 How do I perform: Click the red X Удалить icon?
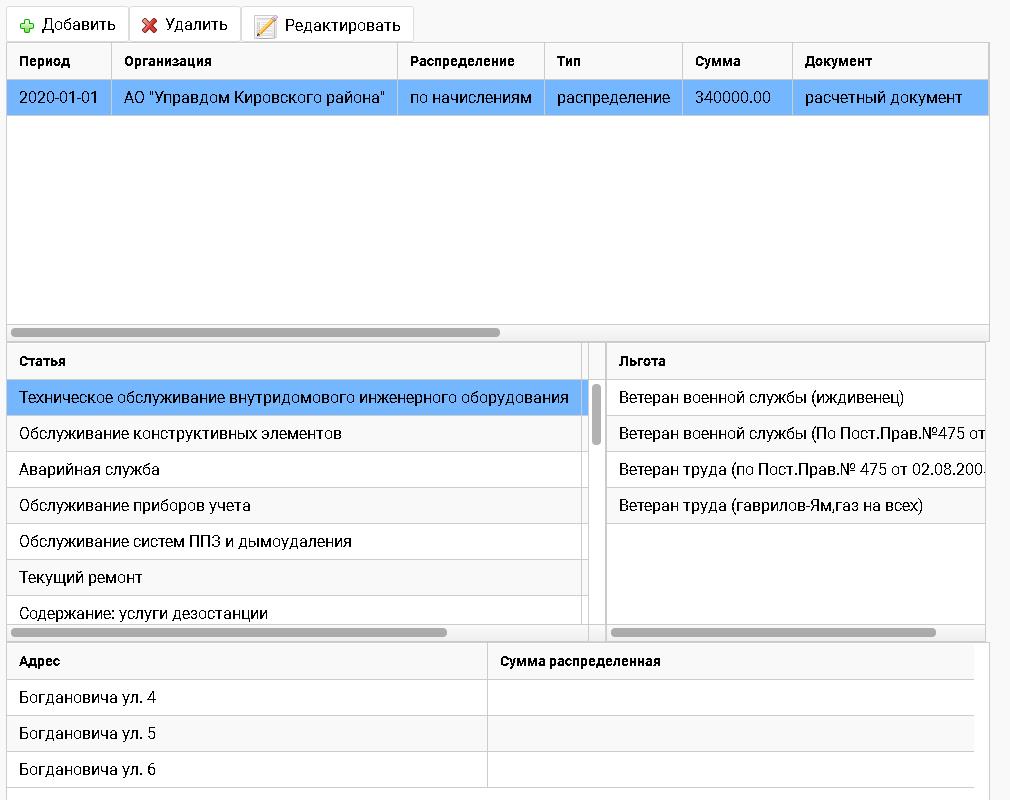(x=150, y=25)
